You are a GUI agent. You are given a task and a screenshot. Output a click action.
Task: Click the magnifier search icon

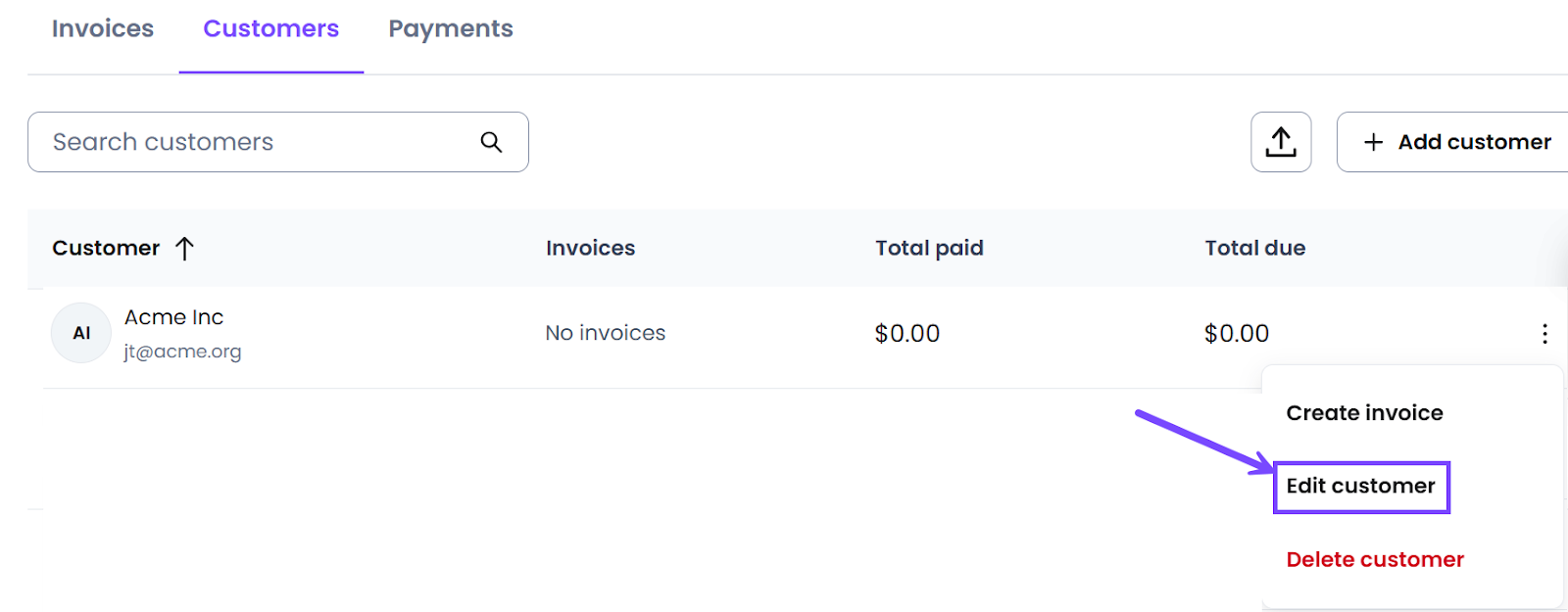coord(491,142)
